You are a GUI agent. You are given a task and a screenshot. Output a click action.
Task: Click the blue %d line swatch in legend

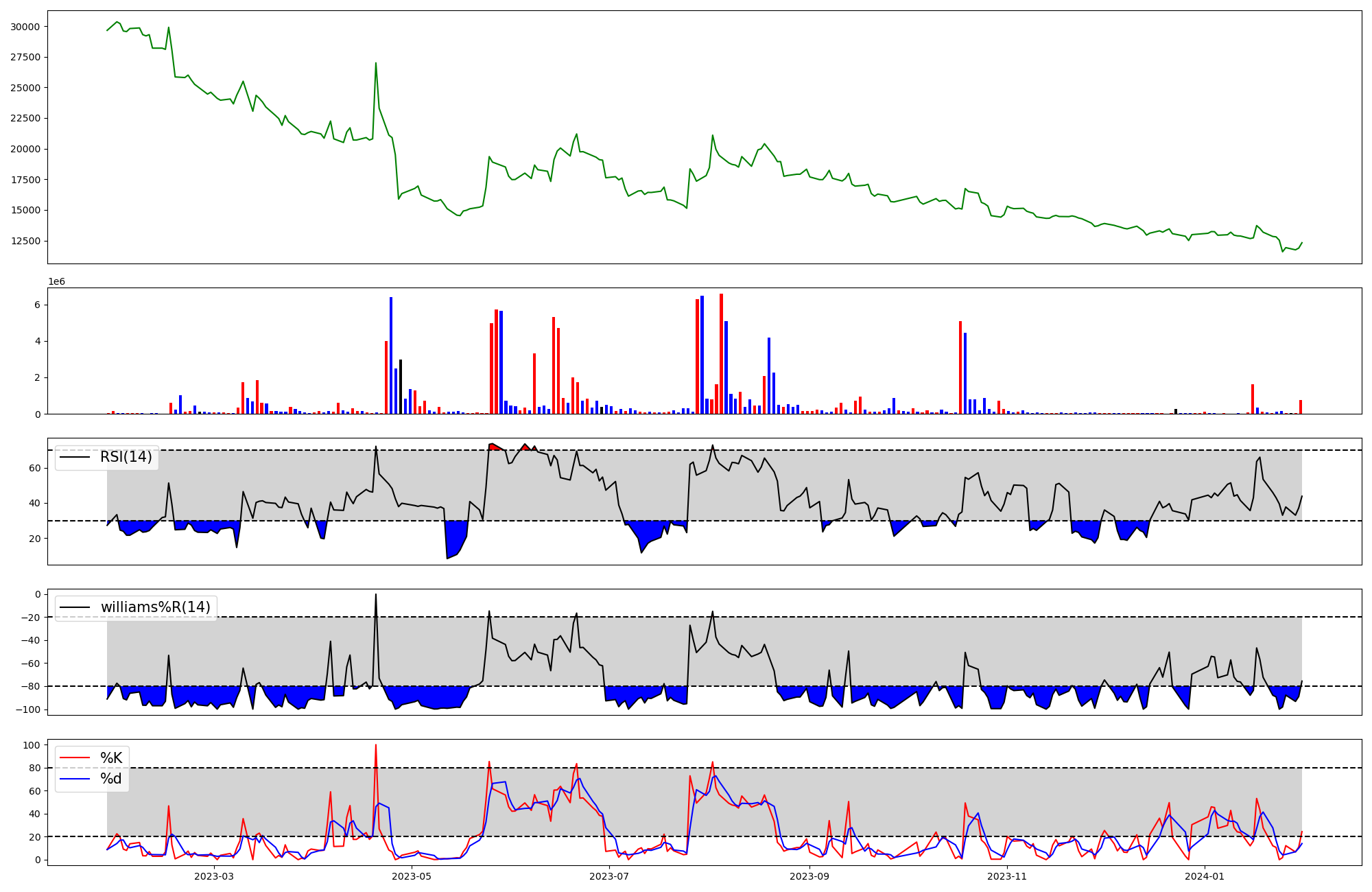75,779
